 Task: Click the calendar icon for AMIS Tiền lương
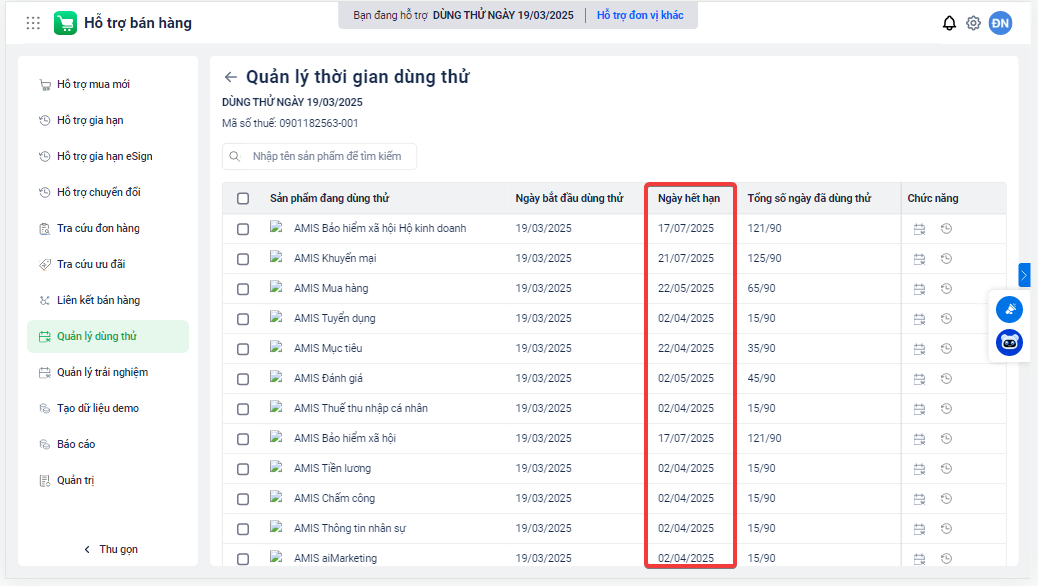[920, 469]
